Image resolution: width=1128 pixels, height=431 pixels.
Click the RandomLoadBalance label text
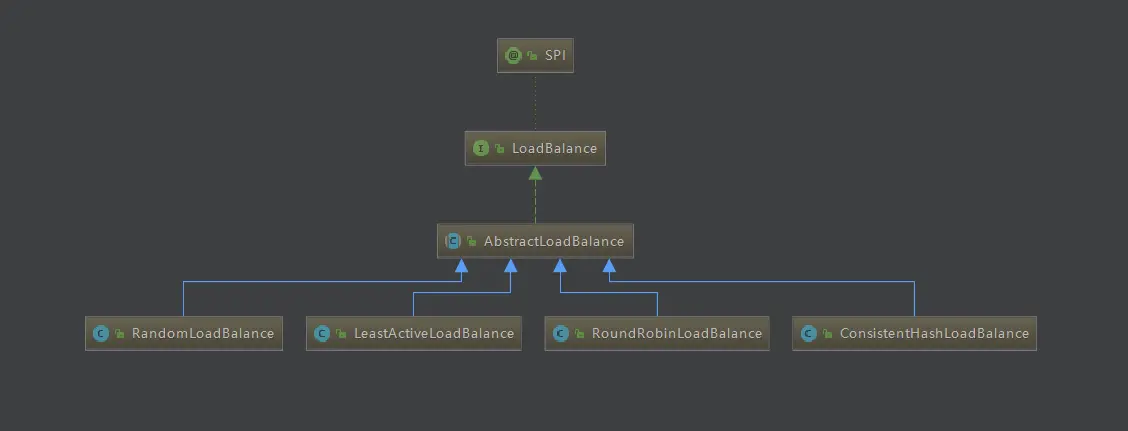(203, 334)
